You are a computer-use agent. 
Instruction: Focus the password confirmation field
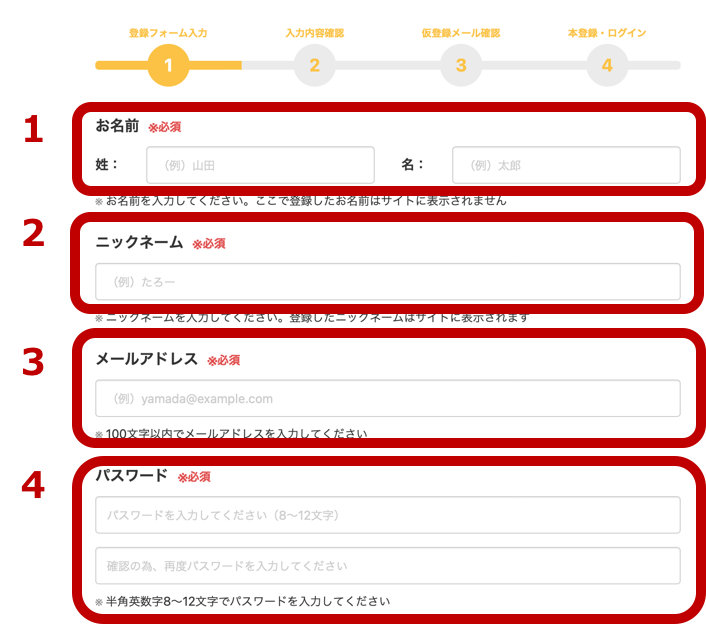388,565
